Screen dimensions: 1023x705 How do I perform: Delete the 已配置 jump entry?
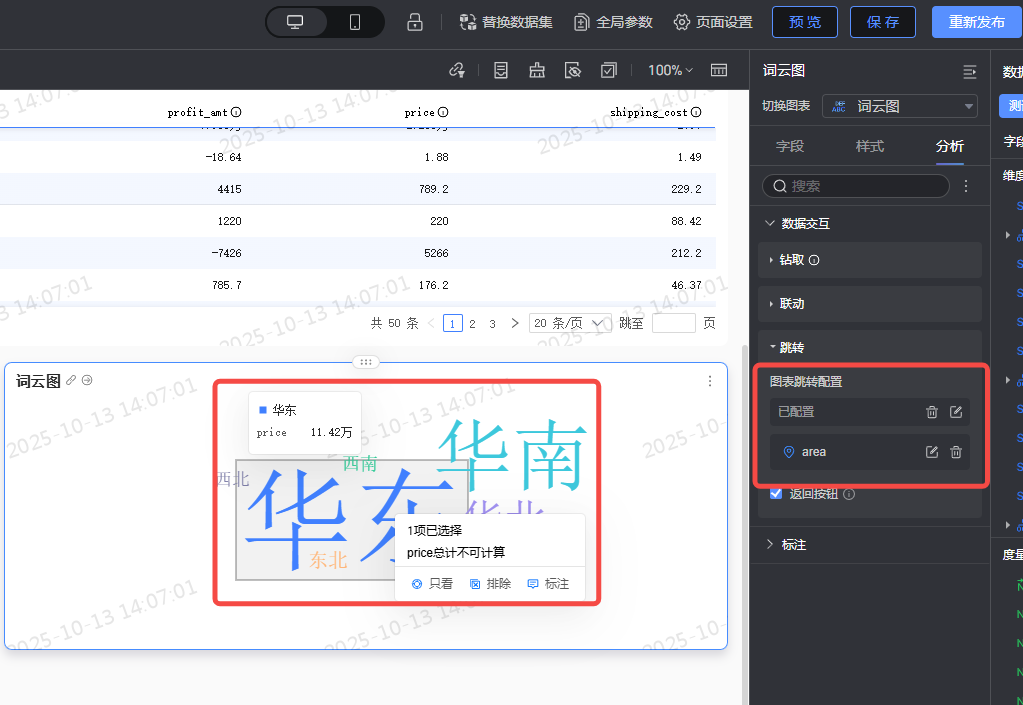(x=932, y=412)
